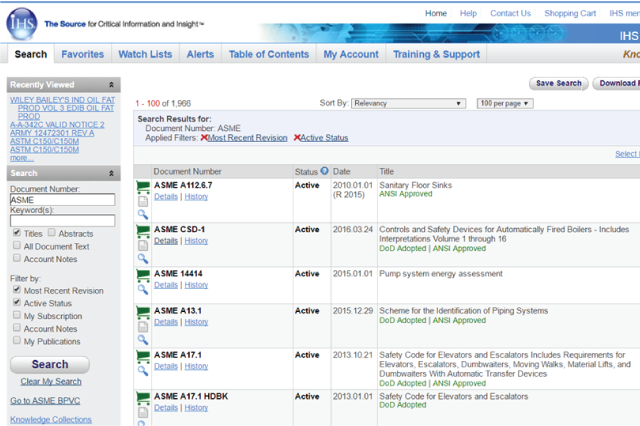This screenshot has height=426, width=640.
Task: Remove Active Status filter red X
Action: (297, 138)
